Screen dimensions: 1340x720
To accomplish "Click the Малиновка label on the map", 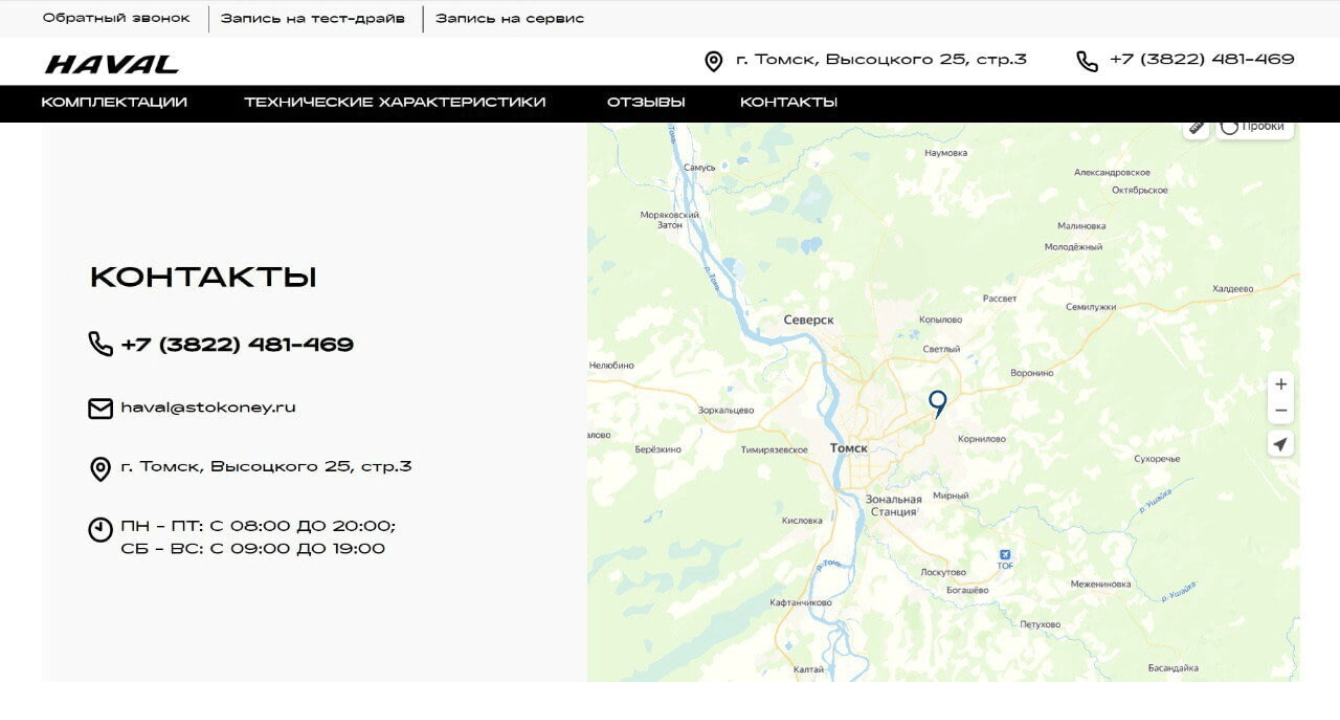I will pos(1082,227).
